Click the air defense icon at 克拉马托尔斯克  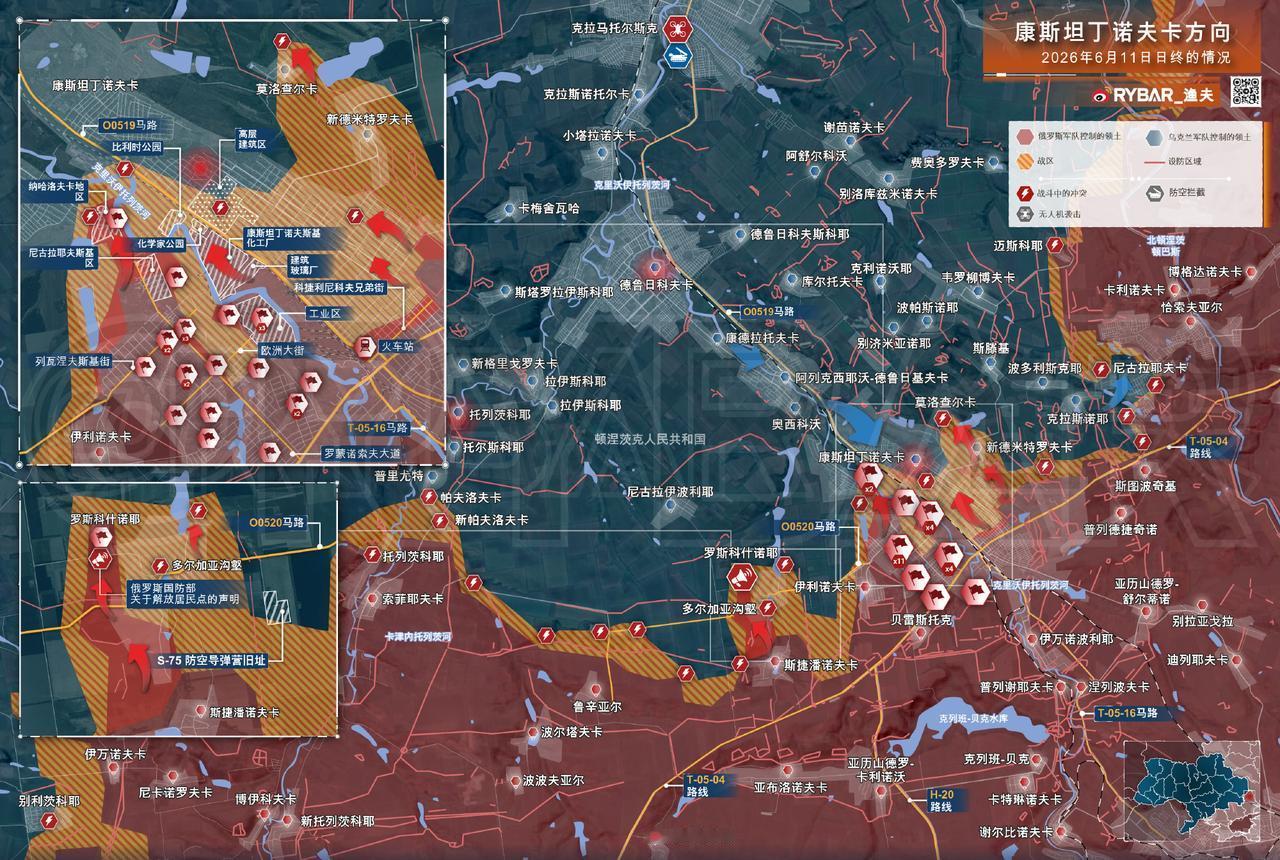pyautogui.click(x=676, y=57)
